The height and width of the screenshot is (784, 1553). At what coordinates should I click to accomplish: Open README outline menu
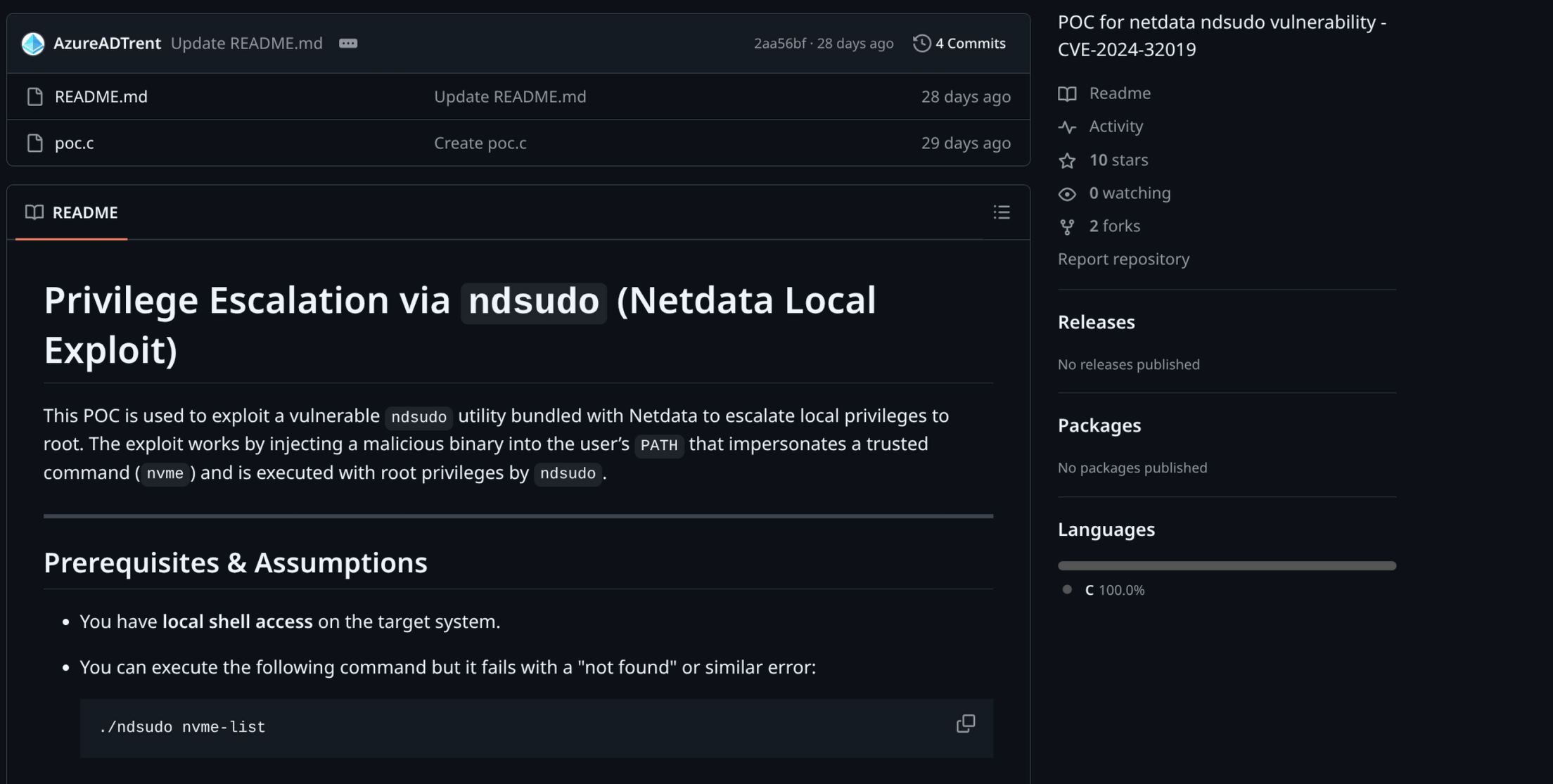[x=1002, y=212]
